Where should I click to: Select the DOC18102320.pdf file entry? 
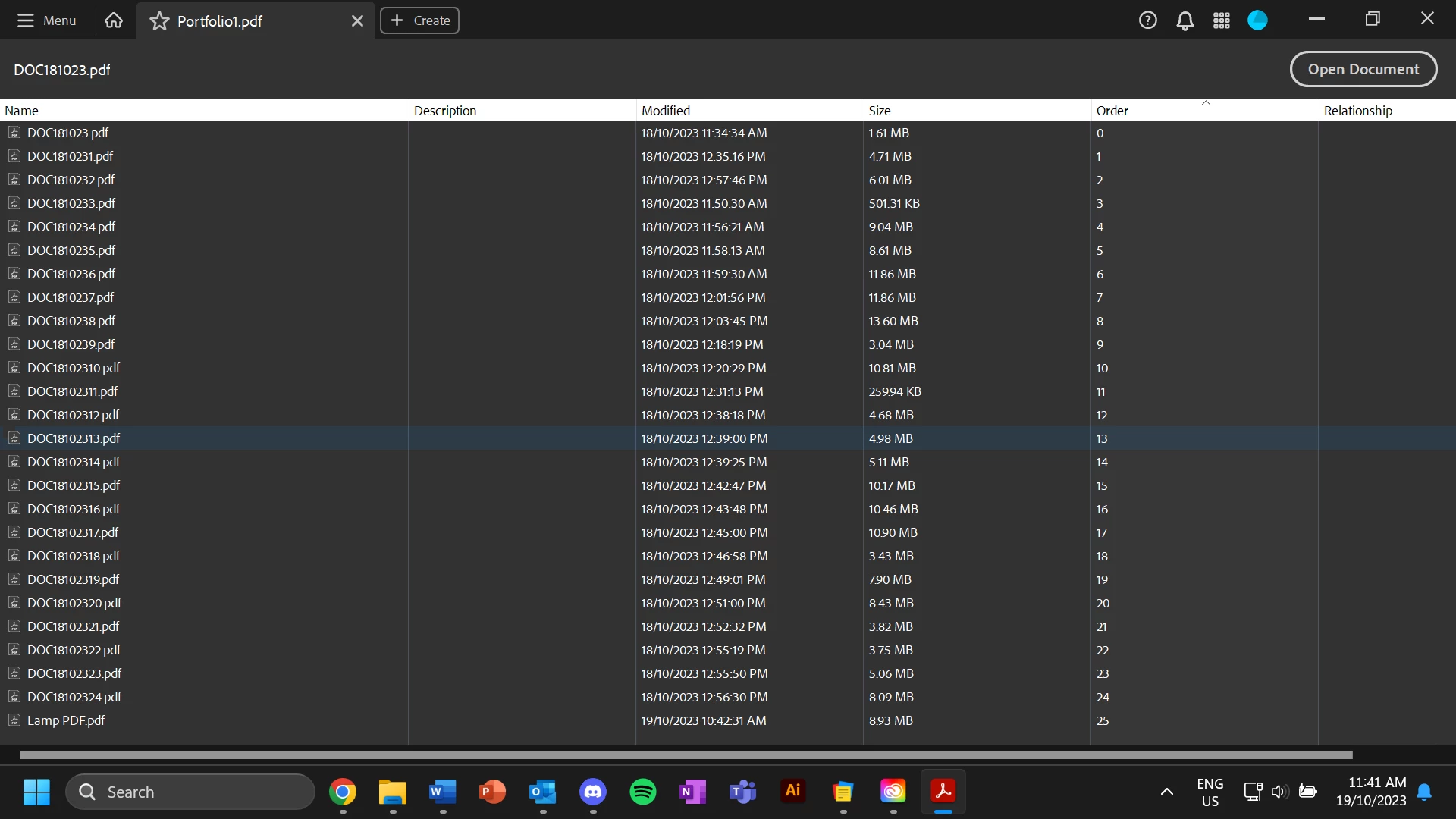(x=74, y=603)
